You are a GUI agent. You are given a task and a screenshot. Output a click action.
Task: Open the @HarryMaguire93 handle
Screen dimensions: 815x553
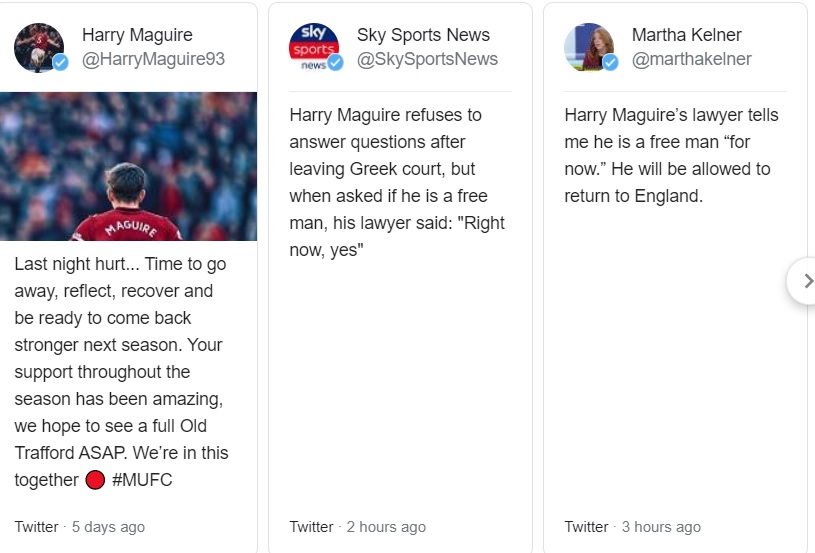pyautogui.click(x=153, y=59)
